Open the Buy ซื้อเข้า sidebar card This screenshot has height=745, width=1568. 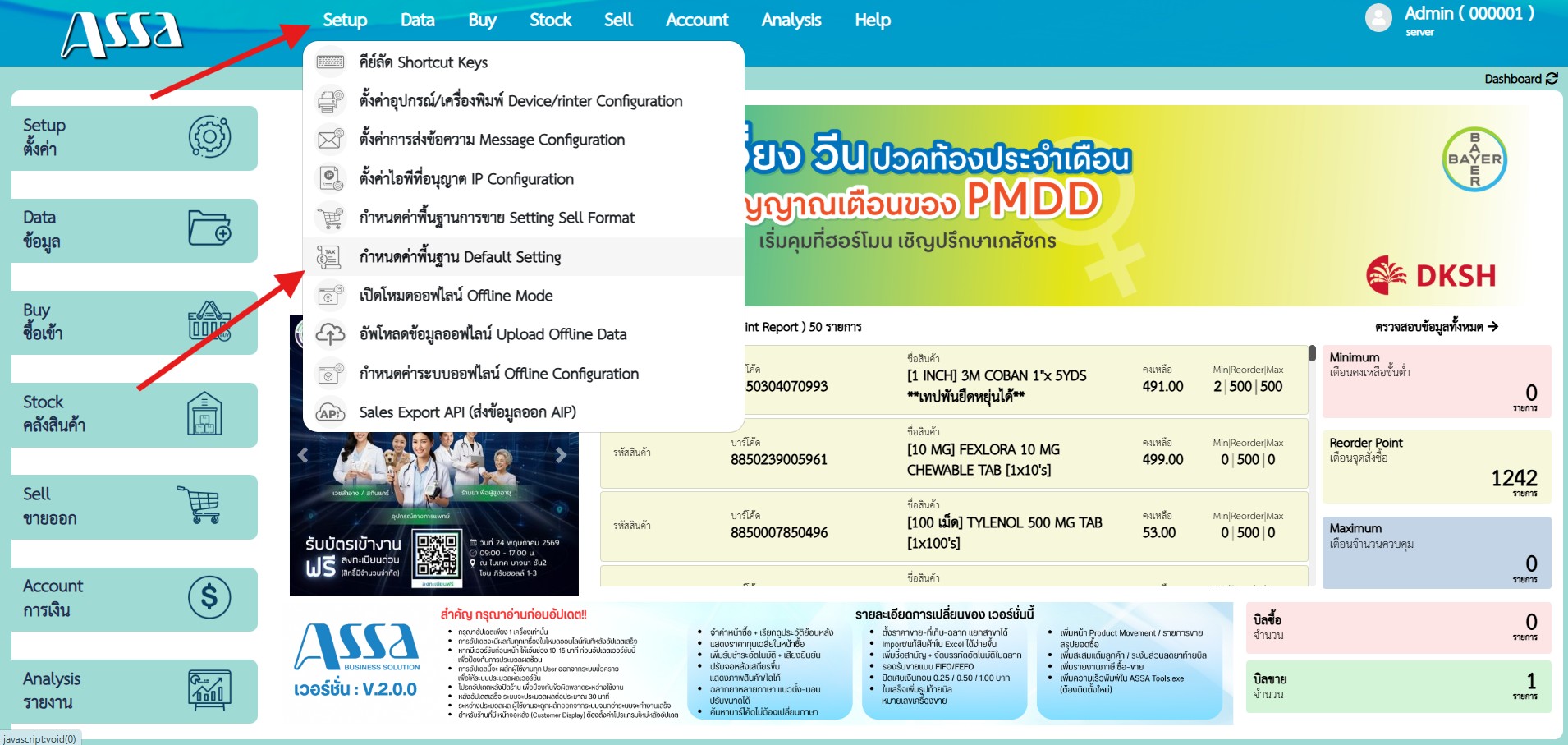tap(135, 323)
